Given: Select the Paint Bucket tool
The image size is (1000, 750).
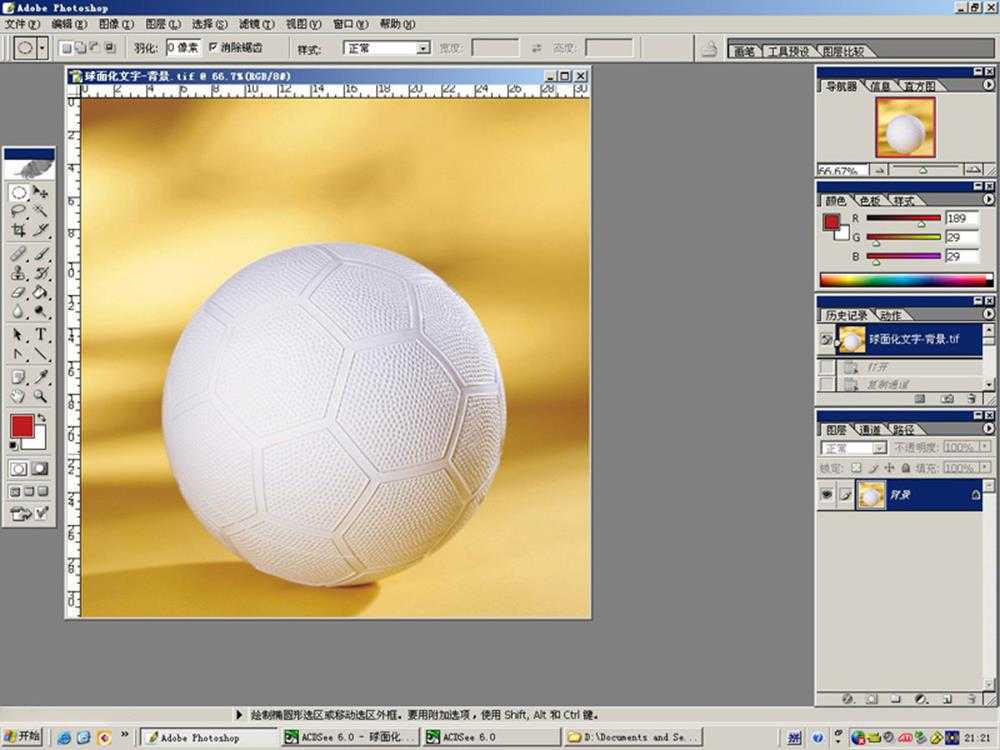Looking at the screenshot, I should (x=40, y=292).
